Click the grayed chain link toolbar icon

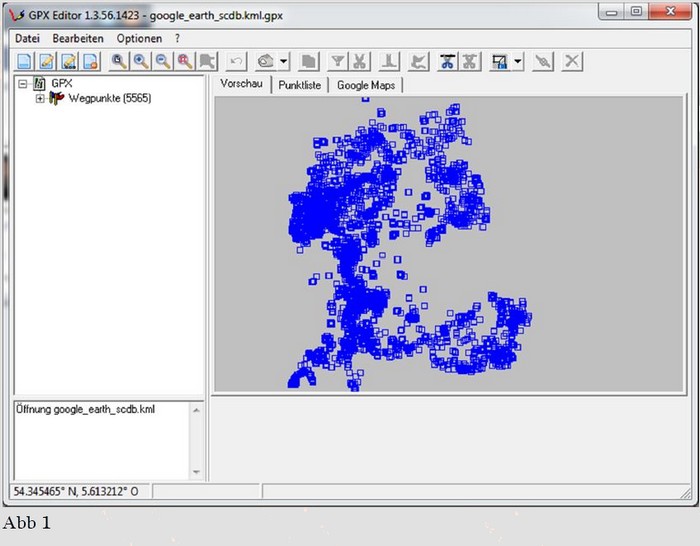pos(543,62)
